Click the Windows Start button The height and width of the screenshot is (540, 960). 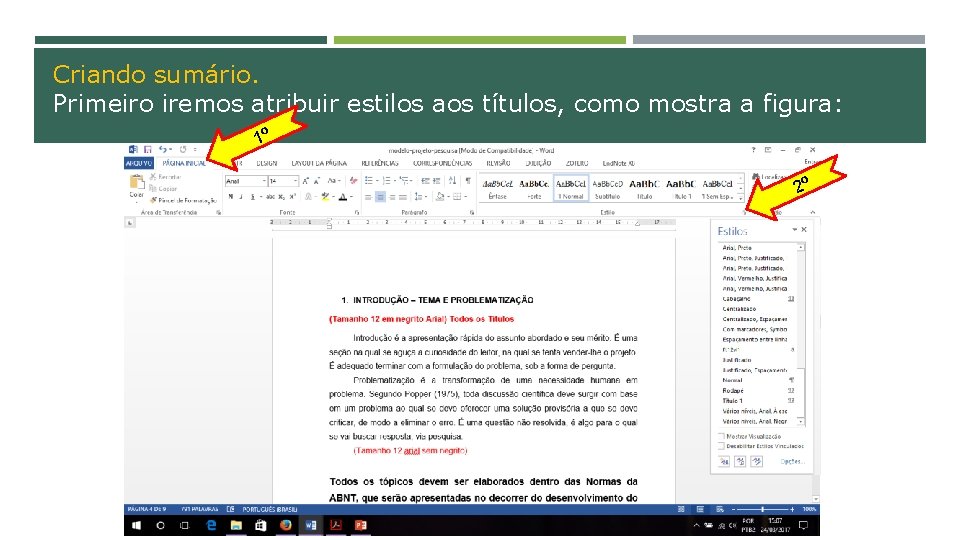point(136,525)
